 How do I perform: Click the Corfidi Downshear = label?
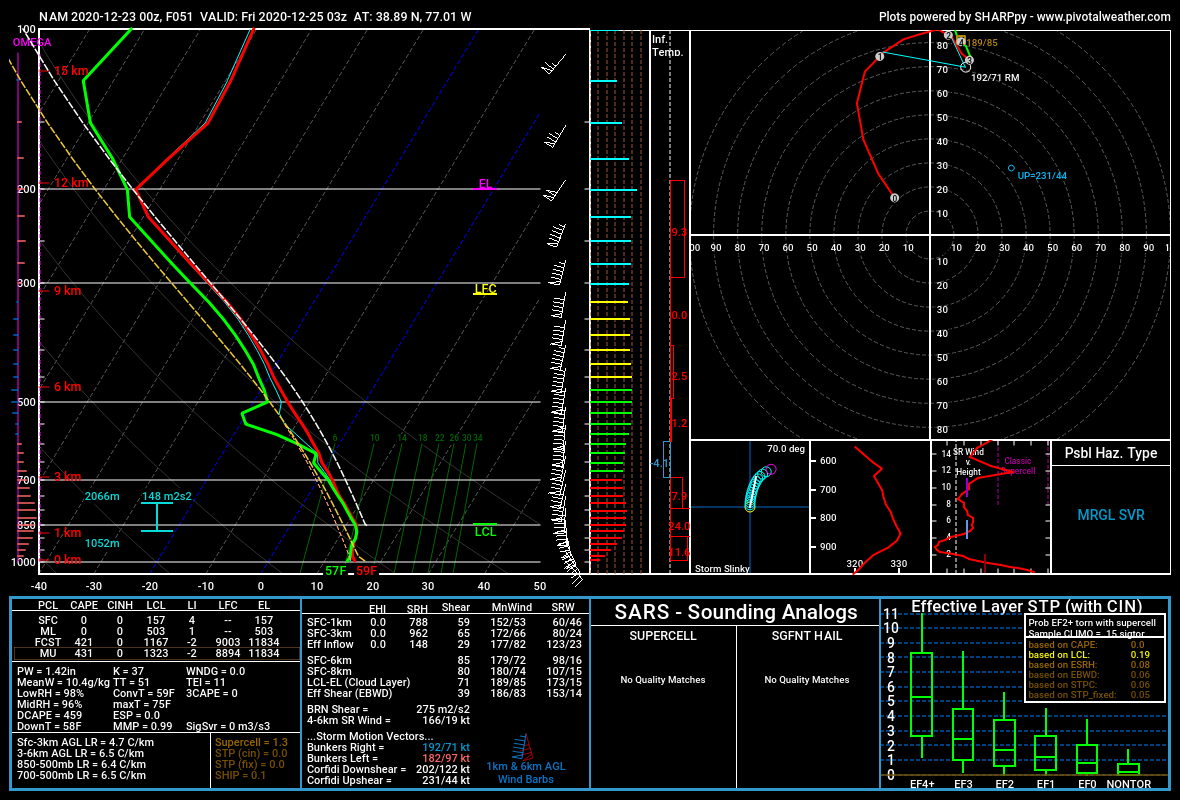tap(357, 769)
